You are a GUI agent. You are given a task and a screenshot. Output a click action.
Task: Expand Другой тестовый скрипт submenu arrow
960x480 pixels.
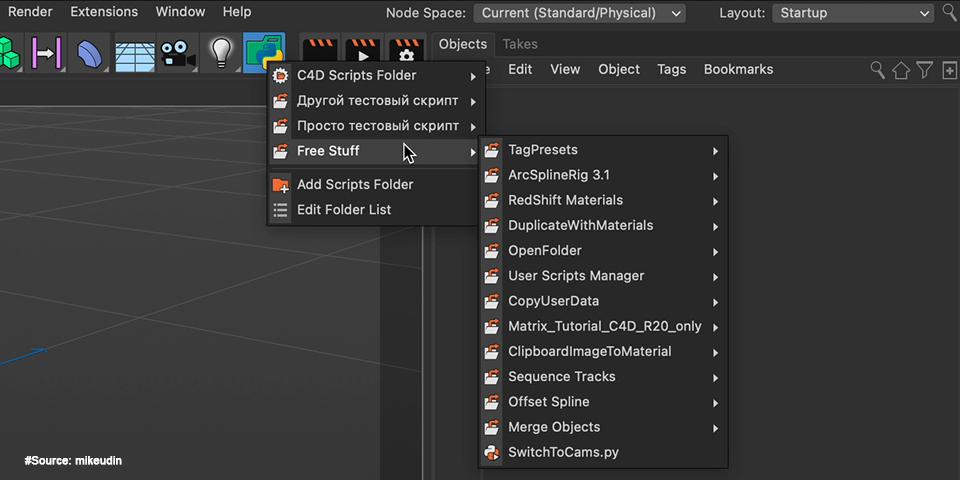[x=473, y=102]
